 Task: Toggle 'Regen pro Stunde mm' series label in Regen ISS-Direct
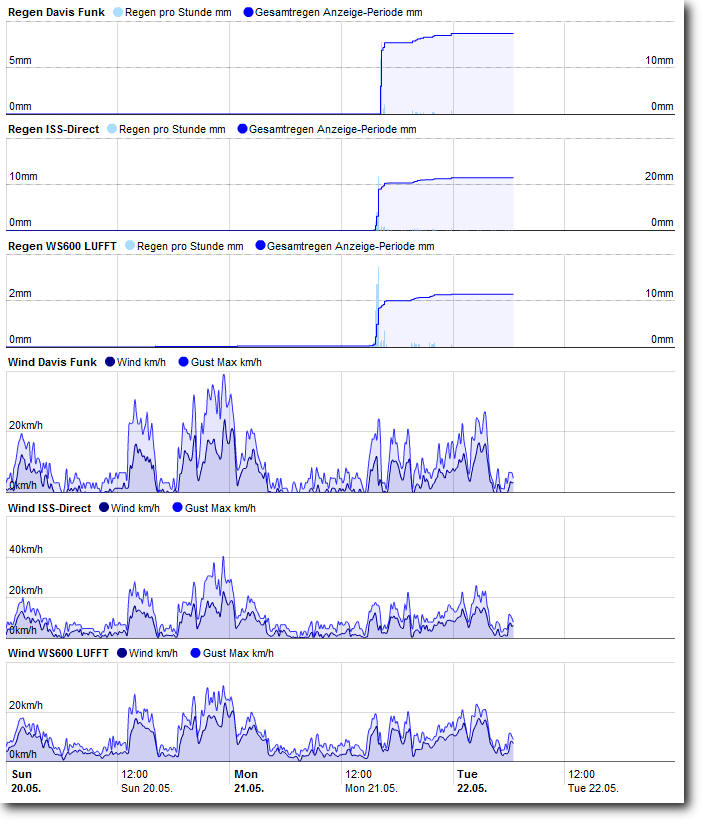pyautogui.click(x=172, y=129)
